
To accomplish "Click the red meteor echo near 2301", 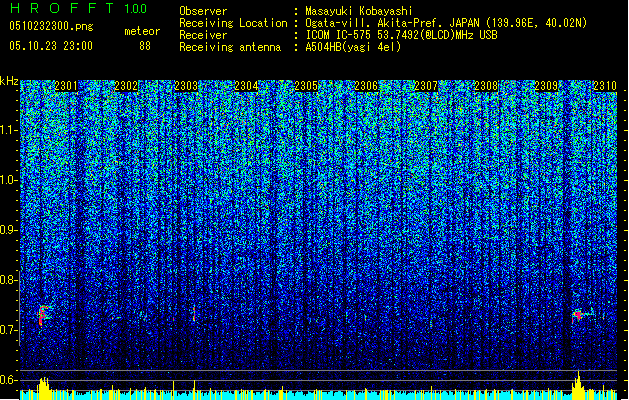I will coord(43,315).
